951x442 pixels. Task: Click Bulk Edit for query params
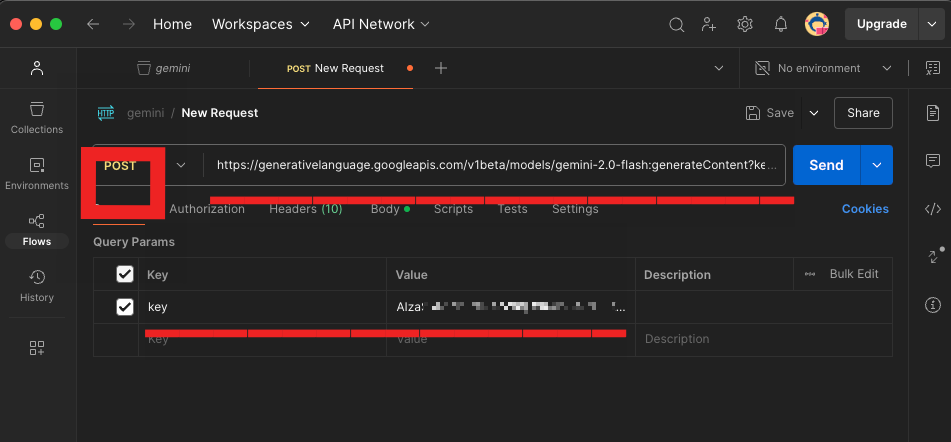click(x=854, y=274)
